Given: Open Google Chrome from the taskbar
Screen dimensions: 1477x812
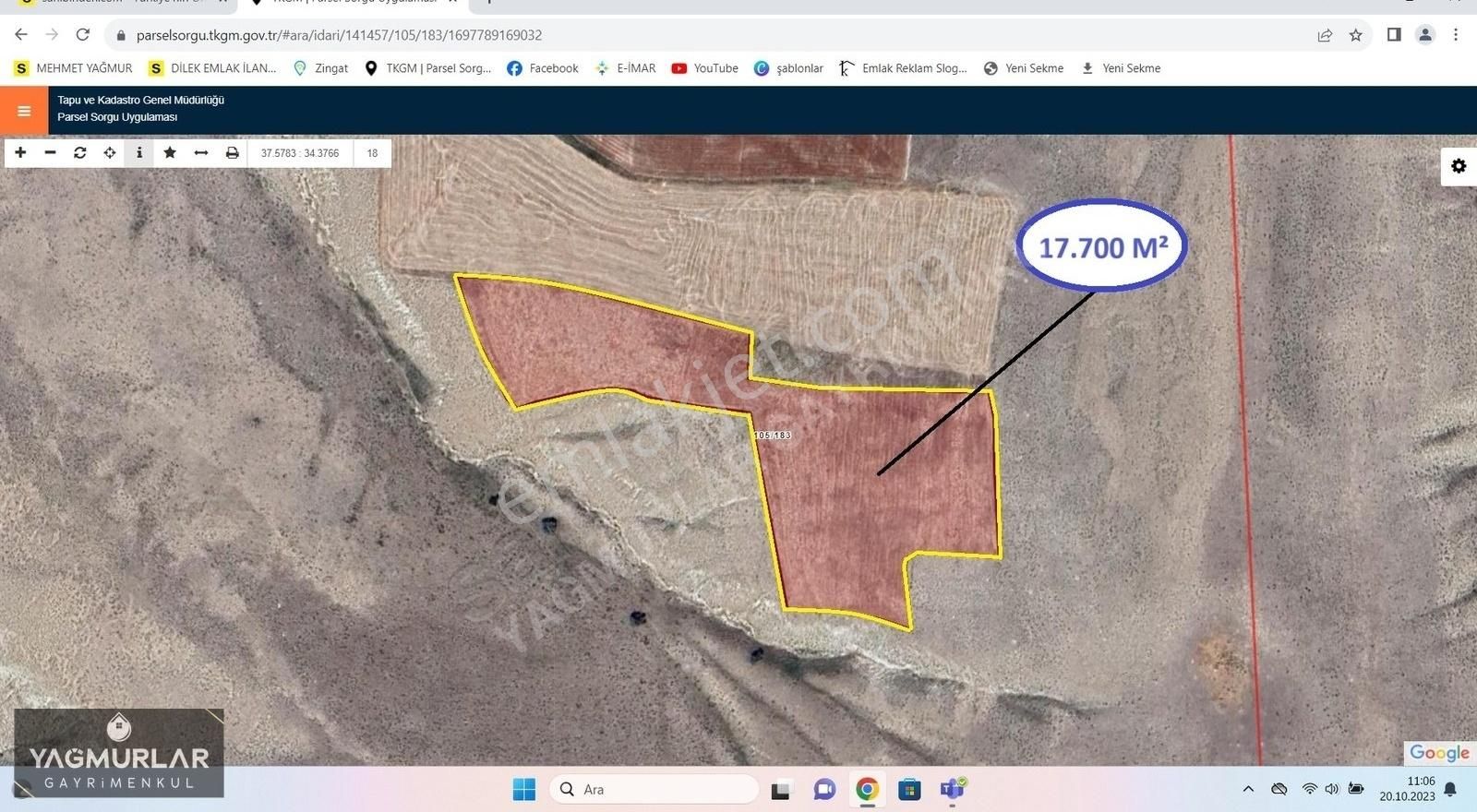Looking at the screenshot, I should coord(867,789).
